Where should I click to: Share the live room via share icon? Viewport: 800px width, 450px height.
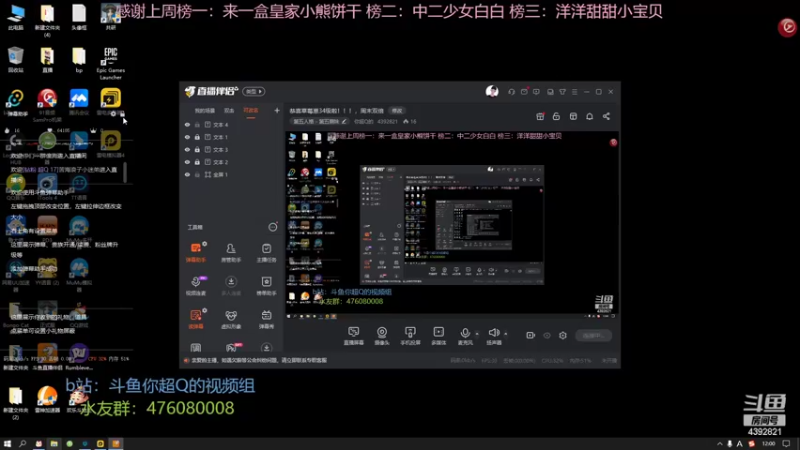606,116
